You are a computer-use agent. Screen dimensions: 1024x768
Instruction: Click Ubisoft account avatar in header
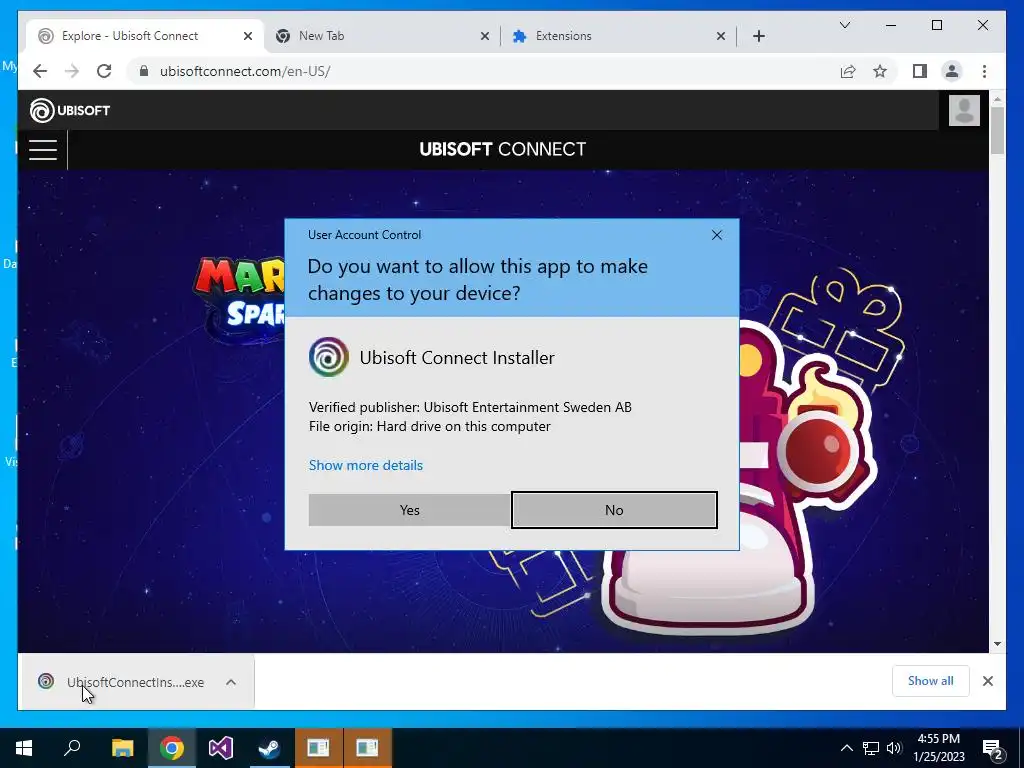[x=964, y=110]
